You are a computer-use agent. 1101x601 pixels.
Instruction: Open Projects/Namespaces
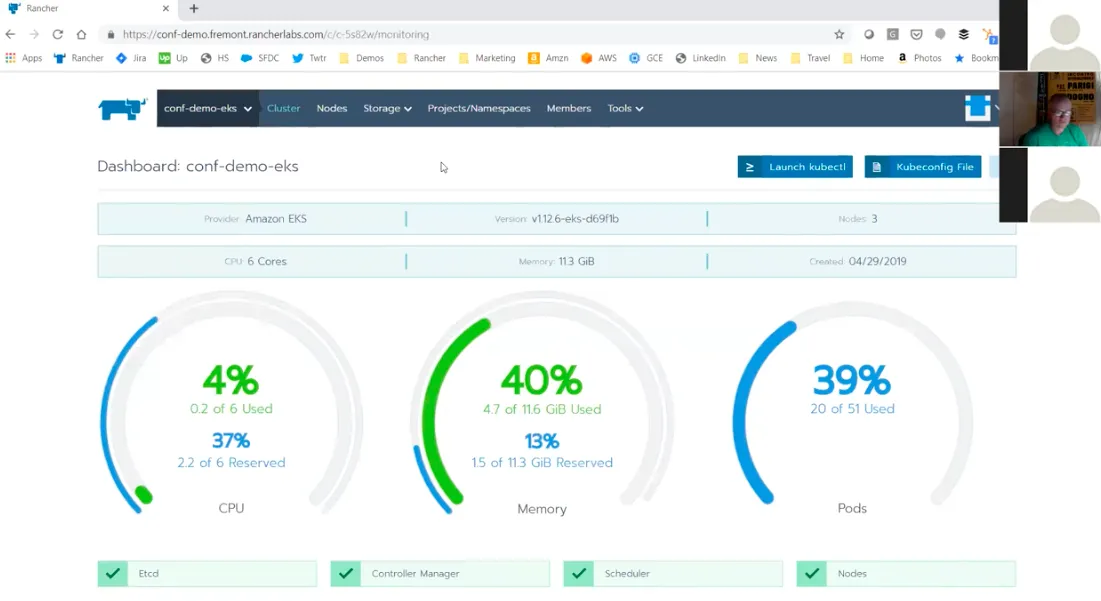pos(479,108)
